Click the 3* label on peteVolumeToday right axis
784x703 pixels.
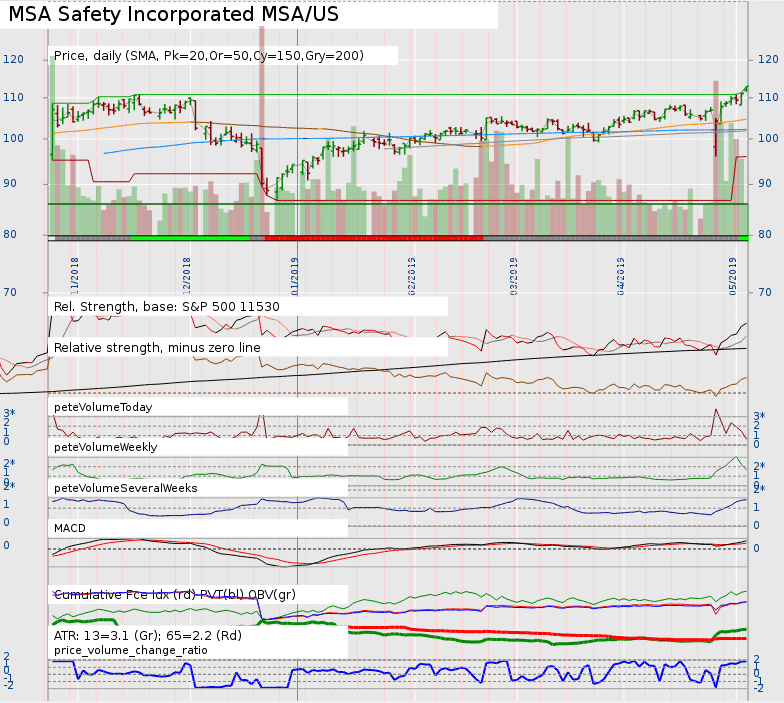coord(760,416)
